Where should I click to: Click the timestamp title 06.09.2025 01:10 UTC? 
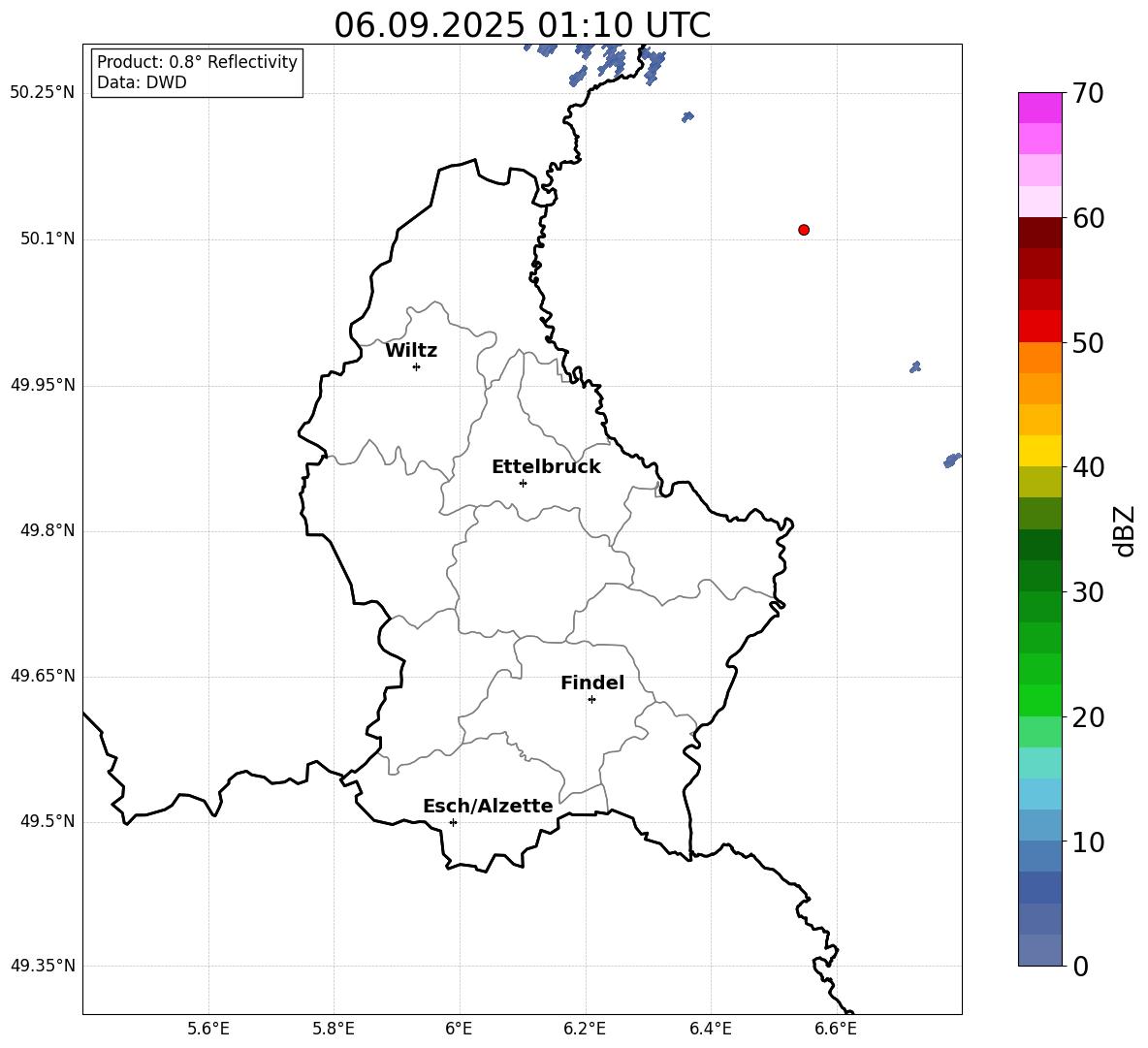(x=522, y=25)
